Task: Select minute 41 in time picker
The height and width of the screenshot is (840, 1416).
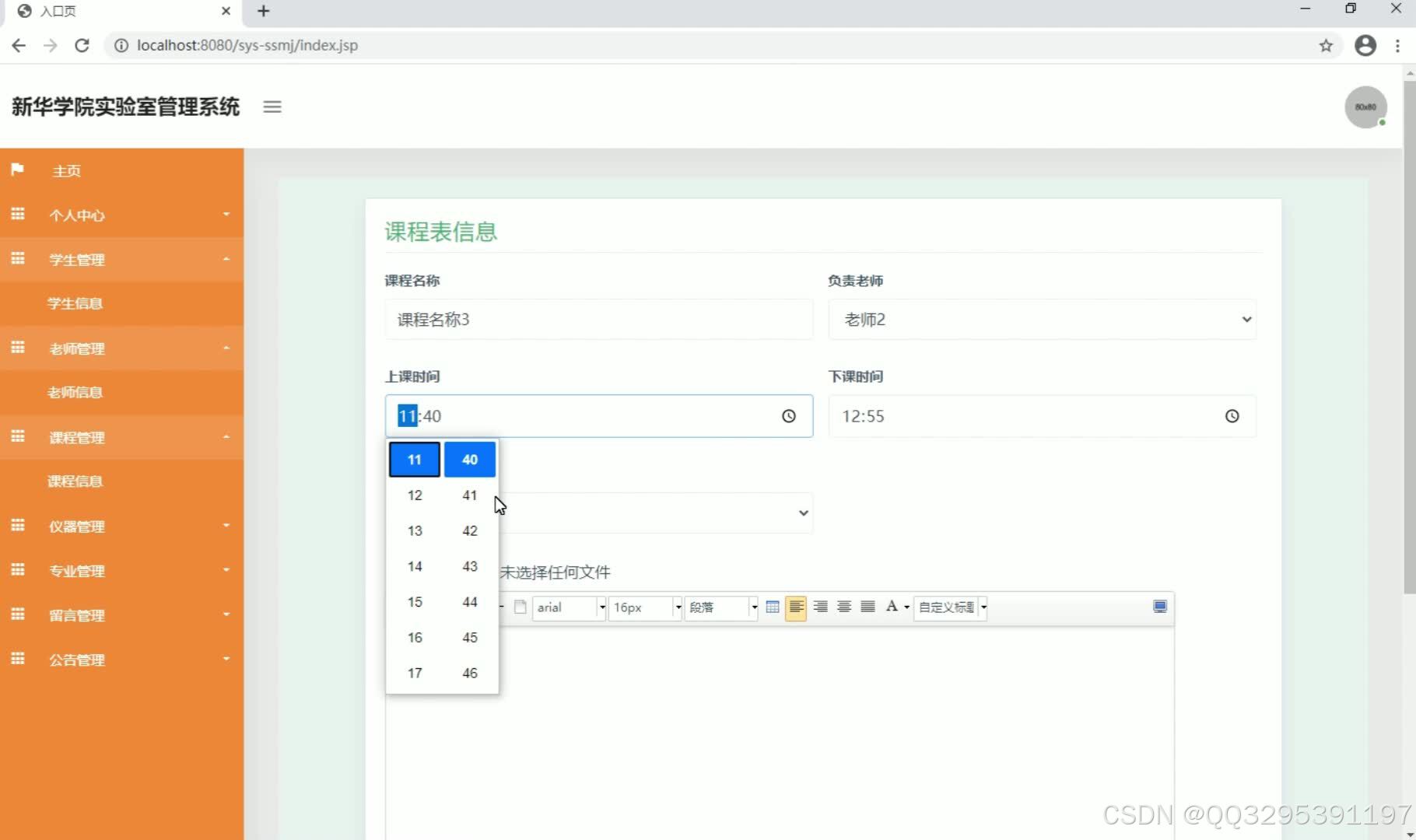Action: pyautogui.click(x=470, y=495)
